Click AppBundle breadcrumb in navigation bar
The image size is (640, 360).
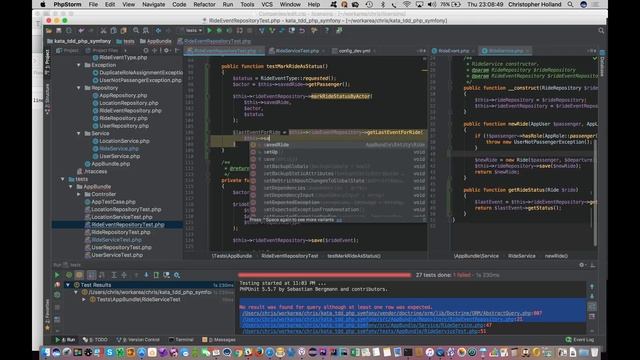pyautogui.click(x=156, y=41)
